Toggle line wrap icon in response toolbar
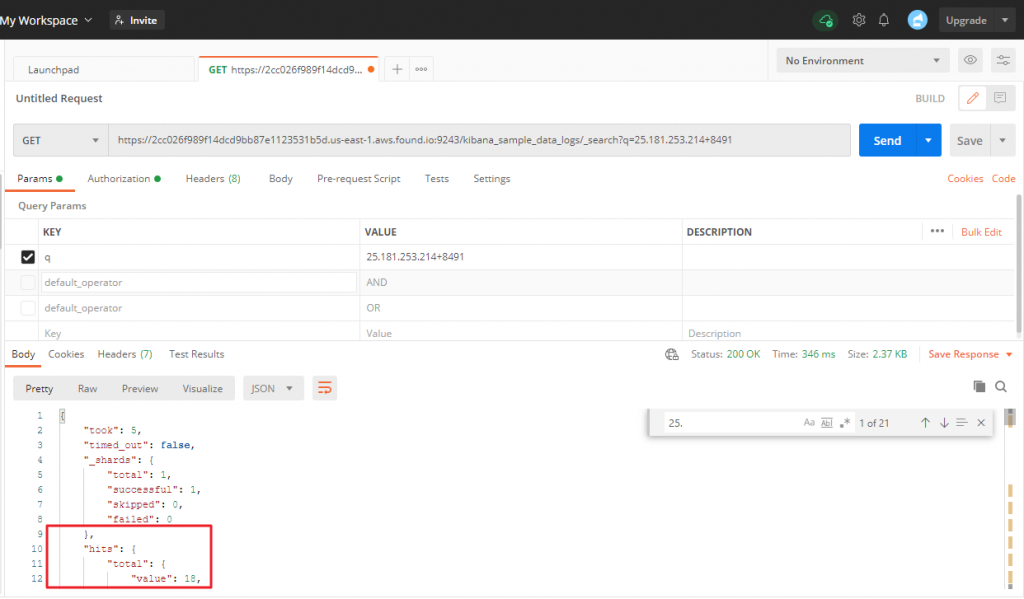 (325, 389)
